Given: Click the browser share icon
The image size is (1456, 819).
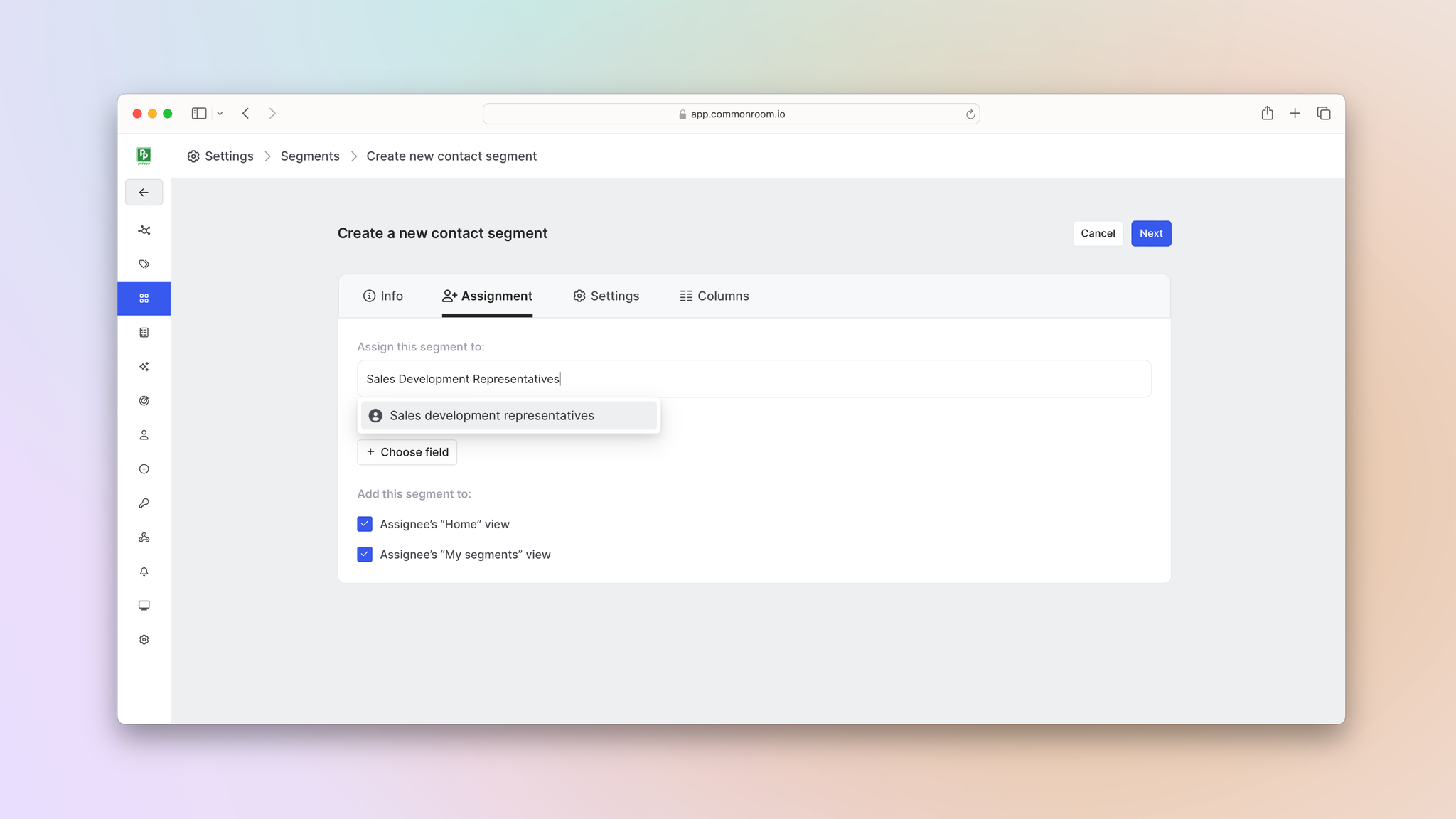Looking at the screenshot, I should [x=1267, y=113].
